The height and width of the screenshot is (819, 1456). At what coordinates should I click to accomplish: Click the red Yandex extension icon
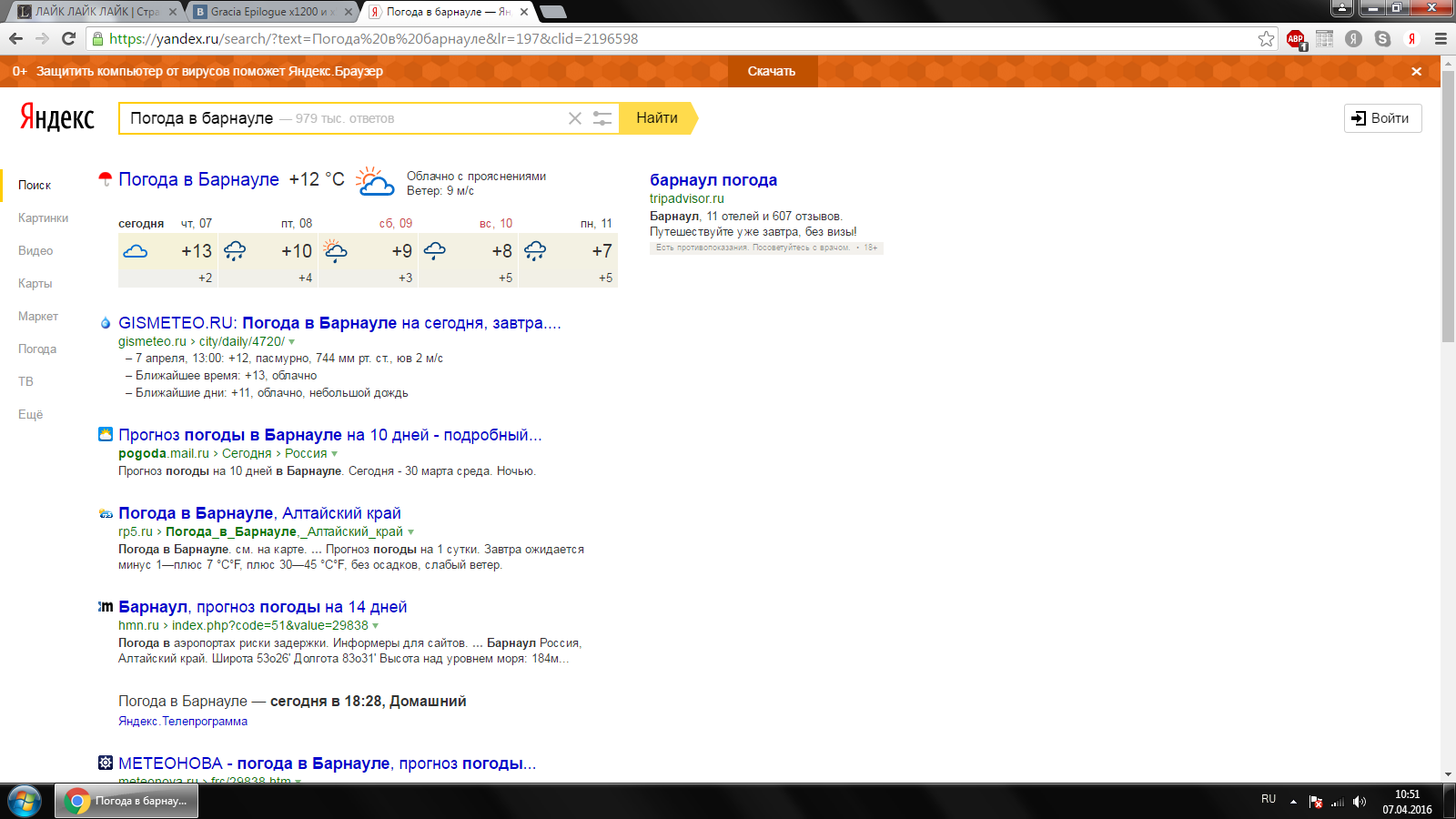tap(1411, 38)
